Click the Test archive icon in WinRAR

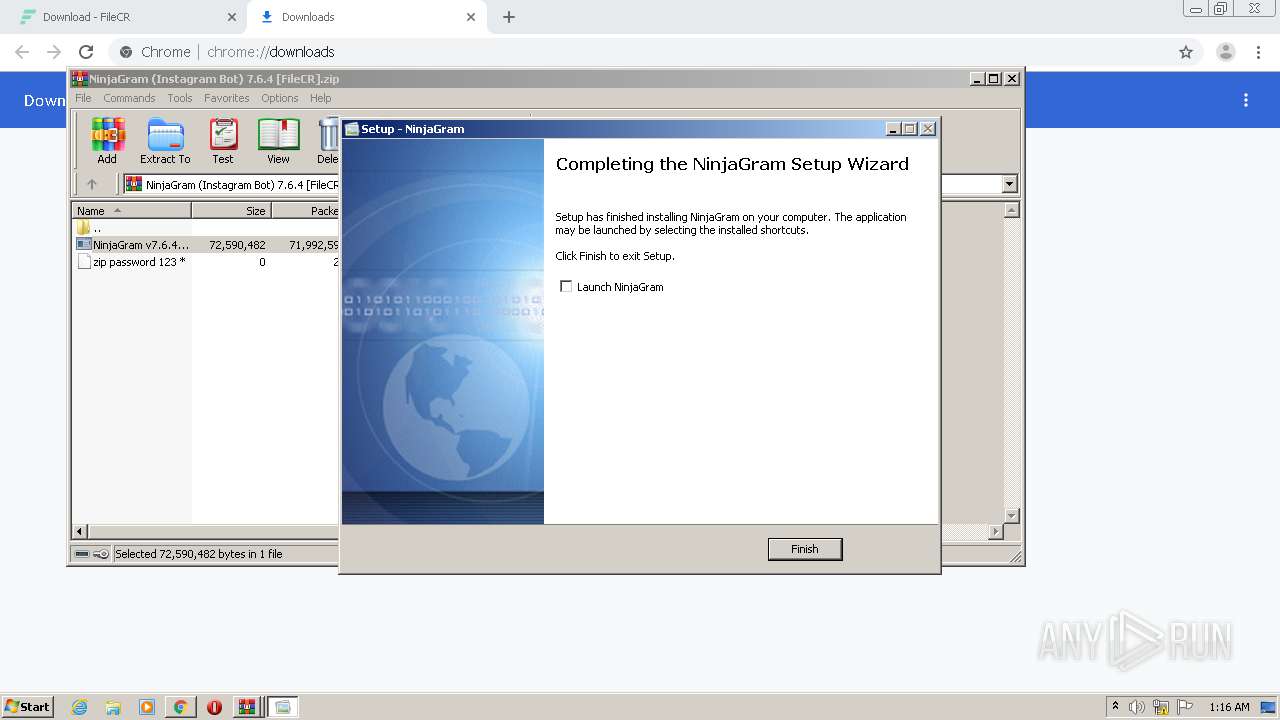(223, 140)
